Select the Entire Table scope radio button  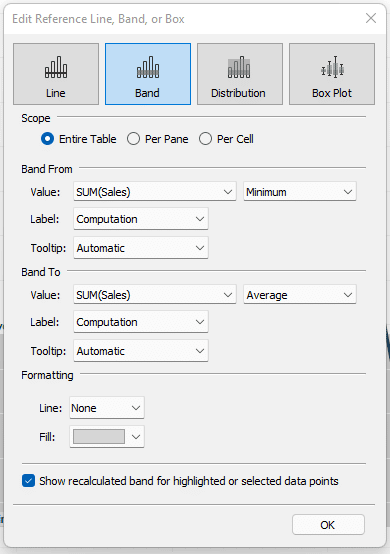click(x=47, y=139)
